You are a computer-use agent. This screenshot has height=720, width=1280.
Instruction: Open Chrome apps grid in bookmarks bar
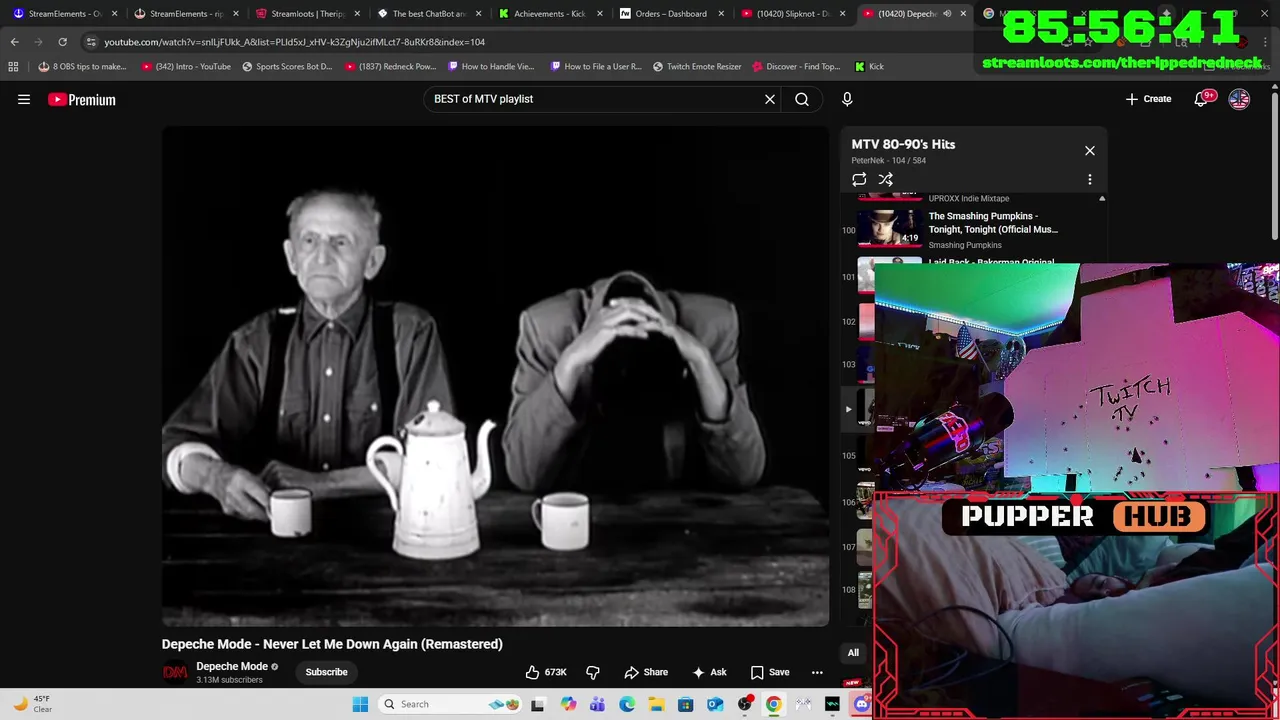click(13, 66)
